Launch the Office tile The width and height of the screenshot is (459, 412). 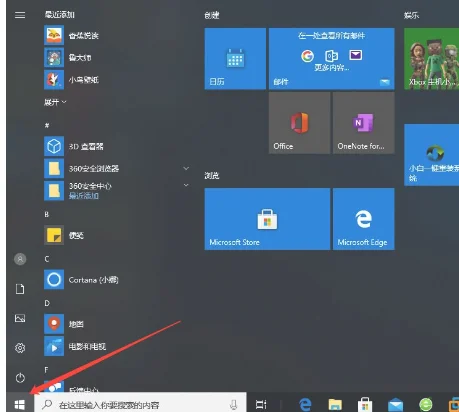(299, 123)
